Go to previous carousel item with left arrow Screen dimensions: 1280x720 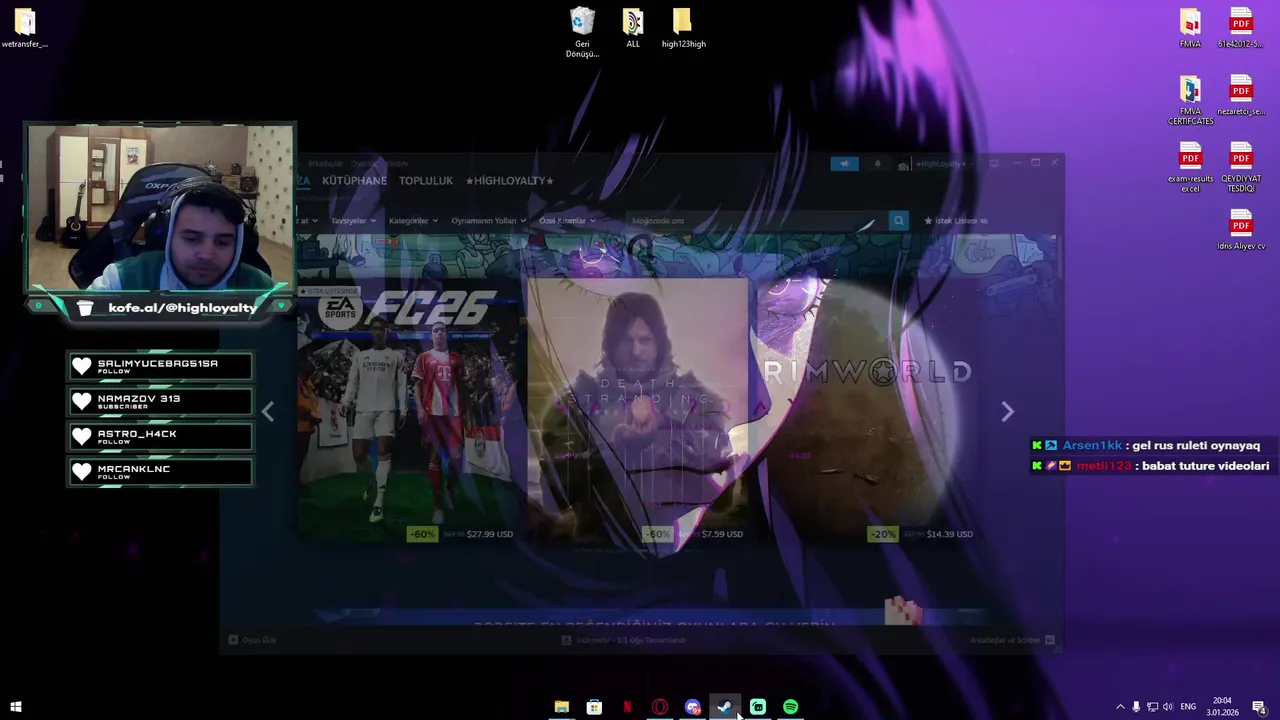coord(267,412)
